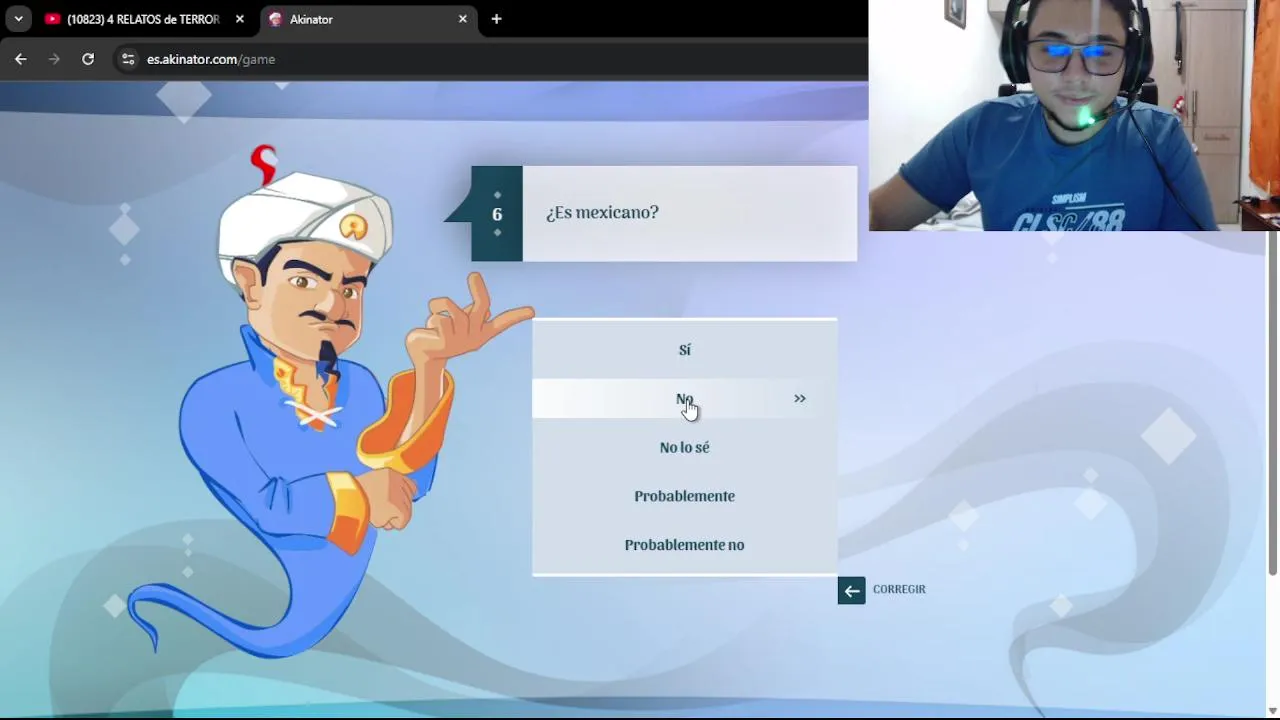The width and height of the screenshot is (1280, 720).
Task: Open the tab search dropdown arrow
Action: click(18, 19)
